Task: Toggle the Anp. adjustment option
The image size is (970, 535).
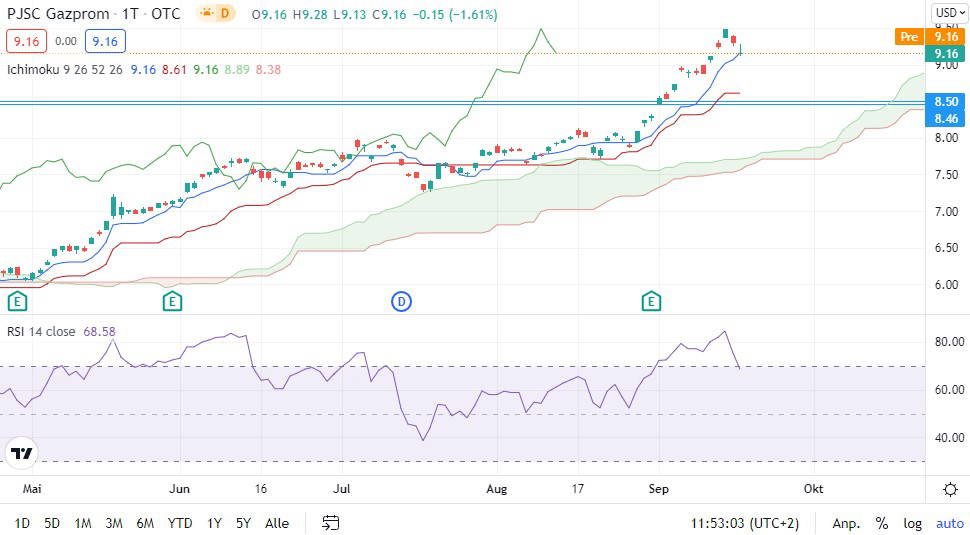Action: point(846,523)
